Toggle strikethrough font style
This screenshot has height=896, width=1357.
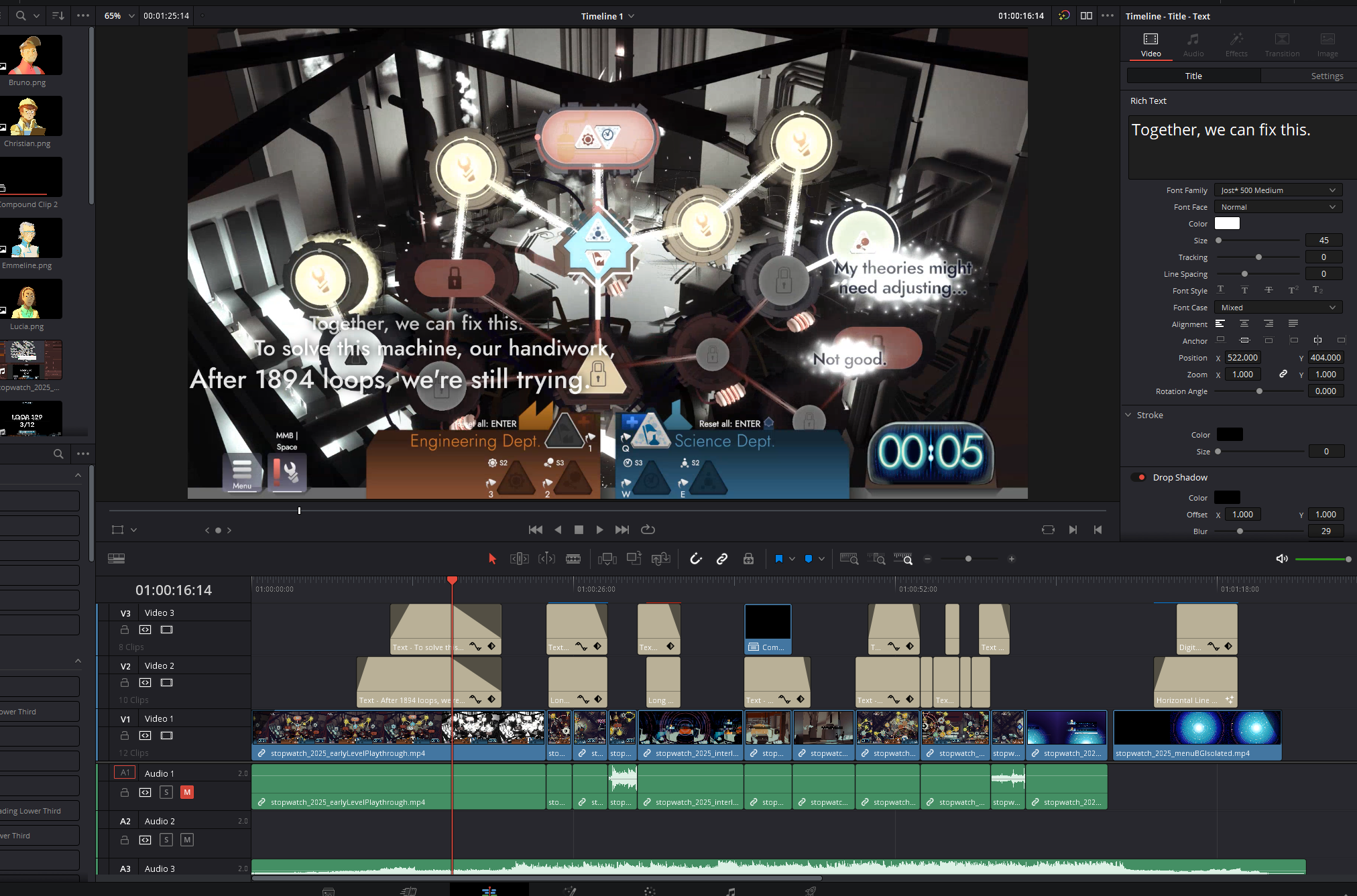[1268, 290]
